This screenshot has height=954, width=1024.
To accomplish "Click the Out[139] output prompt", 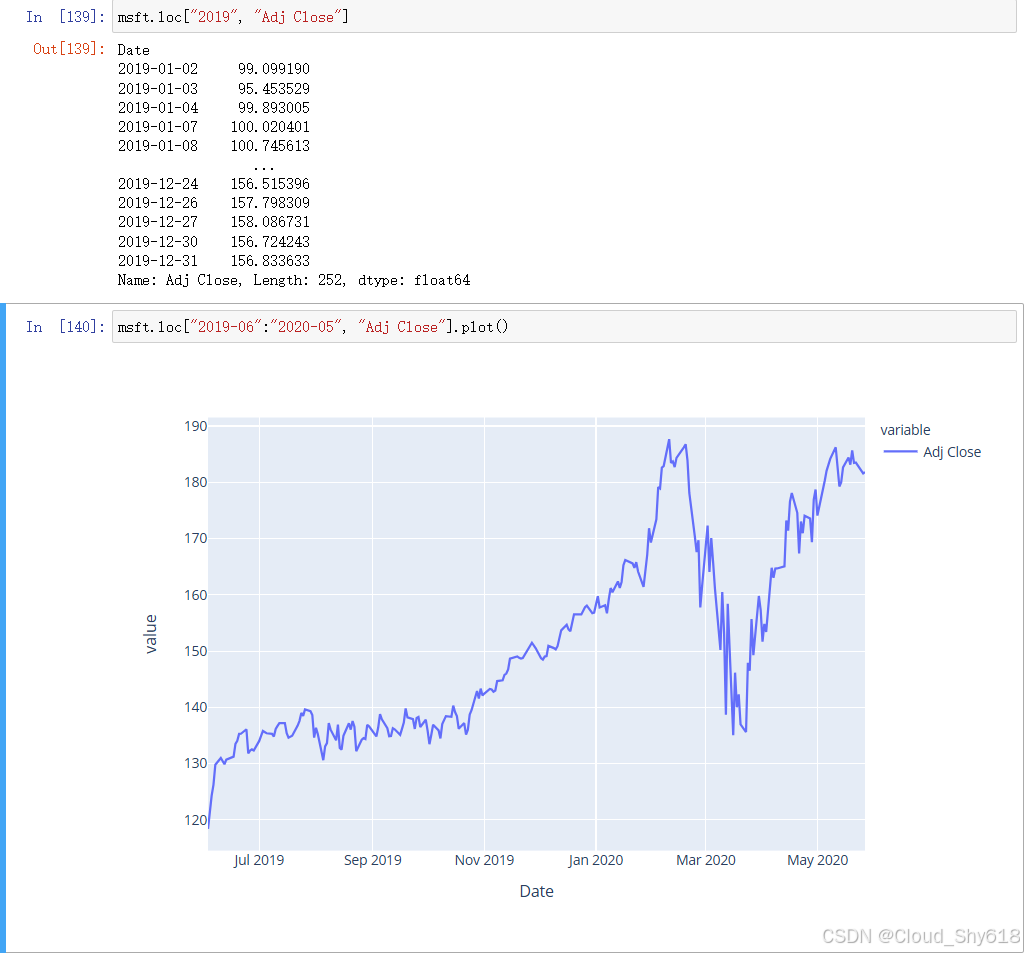I will (x=69, y=49).
